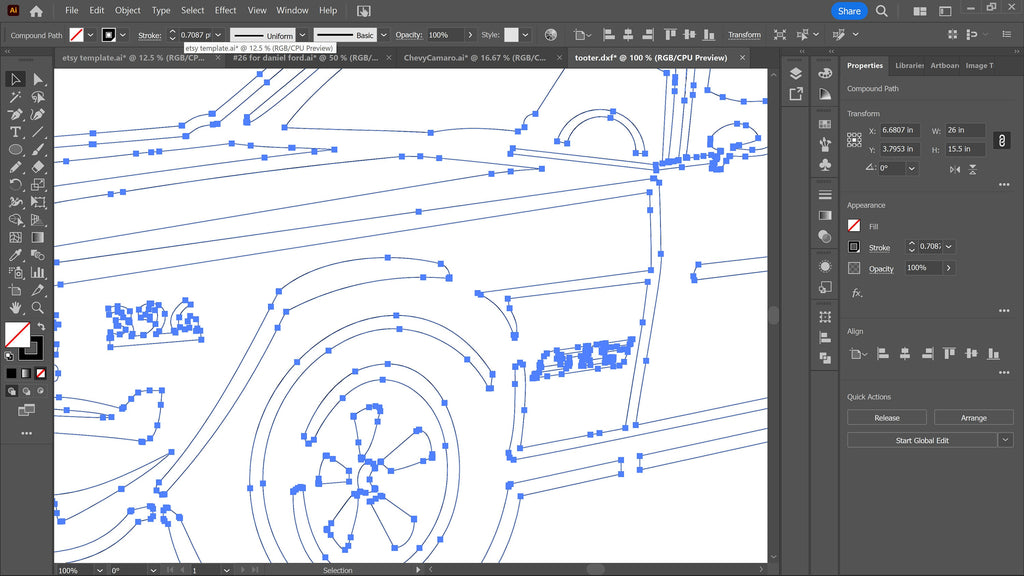
Task: Select the Artboard tool
Action: [15, 291]
